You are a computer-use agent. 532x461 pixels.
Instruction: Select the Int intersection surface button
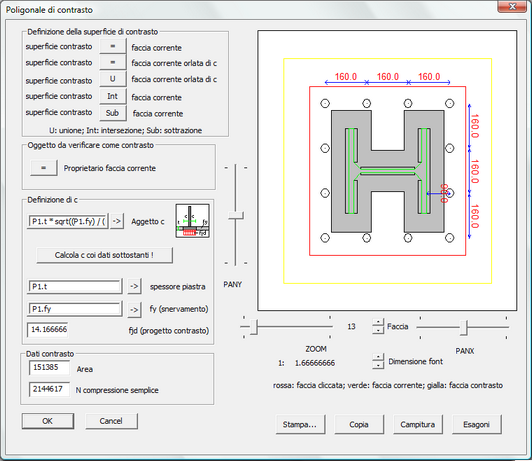click(x=113, y=96)
